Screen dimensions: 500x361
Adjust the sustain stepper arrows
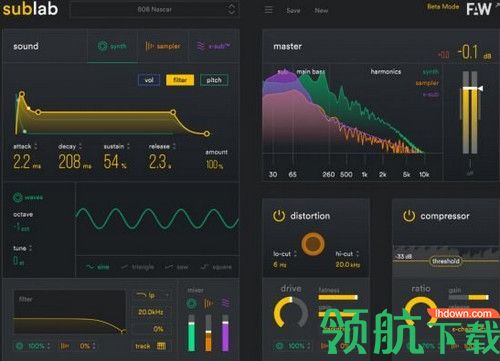pos(129,146)
